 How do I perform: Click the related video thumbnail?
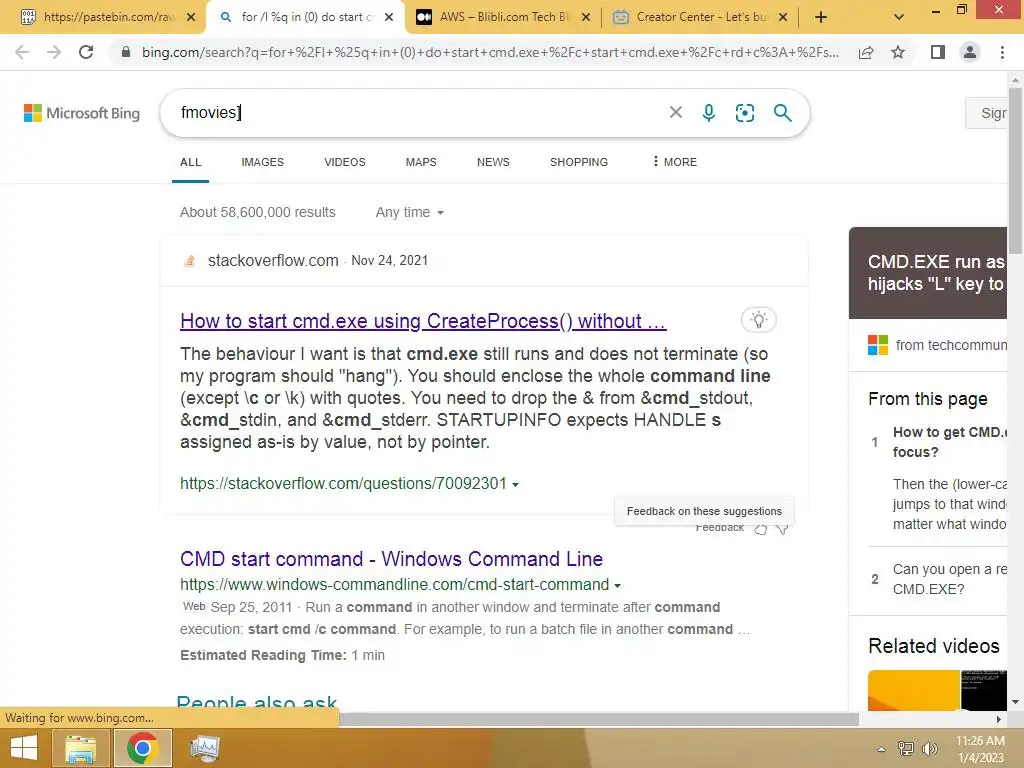937,690
